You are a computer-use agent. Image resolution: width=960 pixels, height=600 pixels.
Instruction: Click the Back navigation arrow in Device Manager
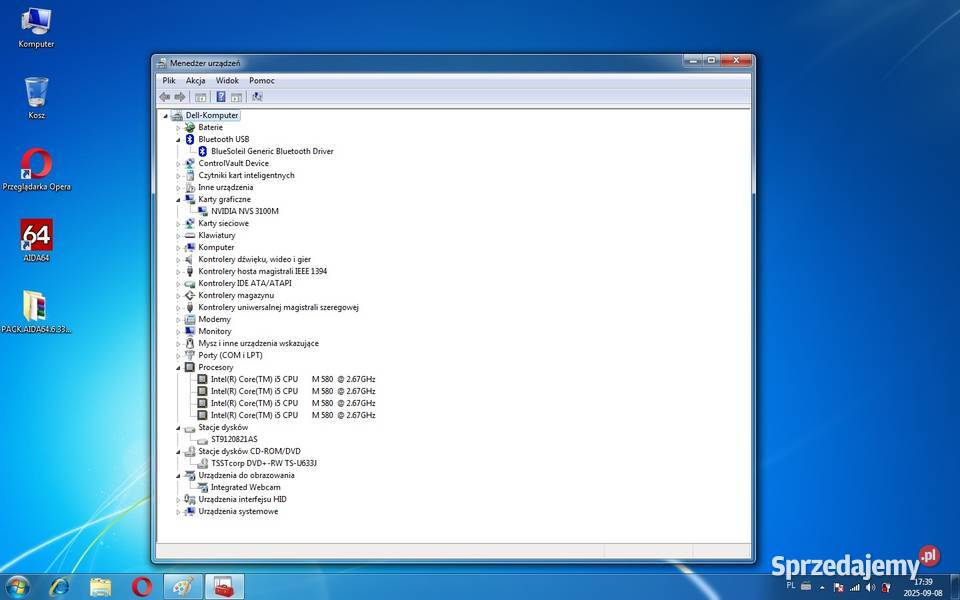tap(164, 96)
